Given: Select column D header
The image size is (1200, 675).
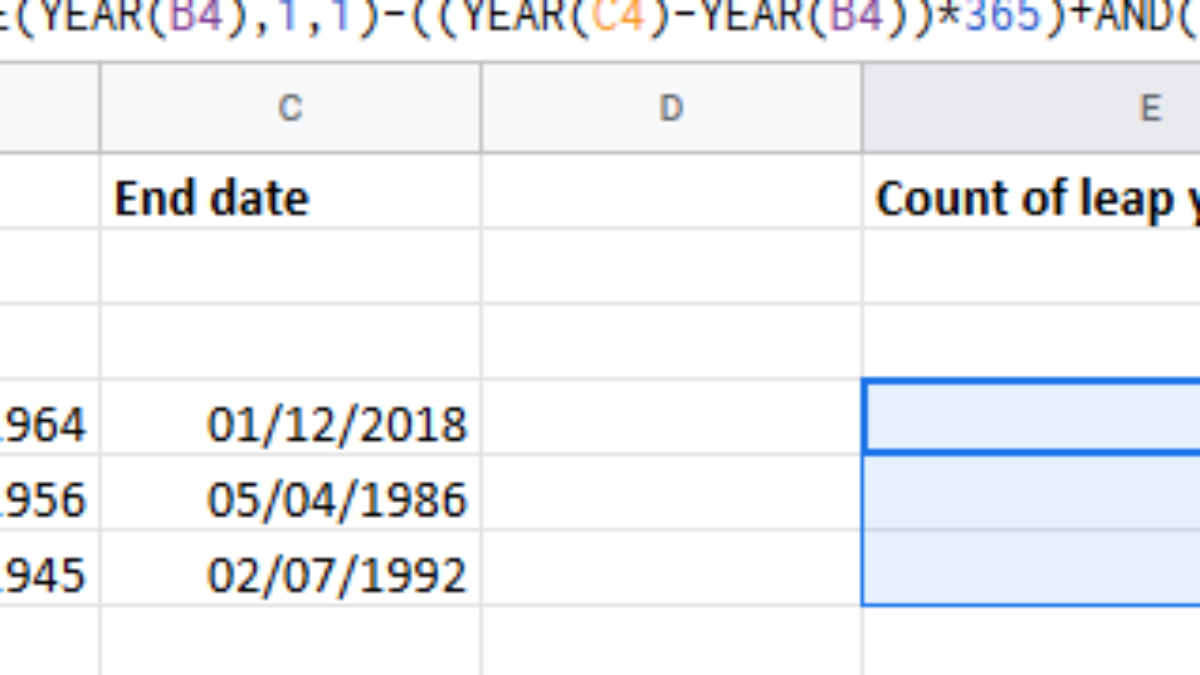Looking at the screenshot, I should coord(671,108).
